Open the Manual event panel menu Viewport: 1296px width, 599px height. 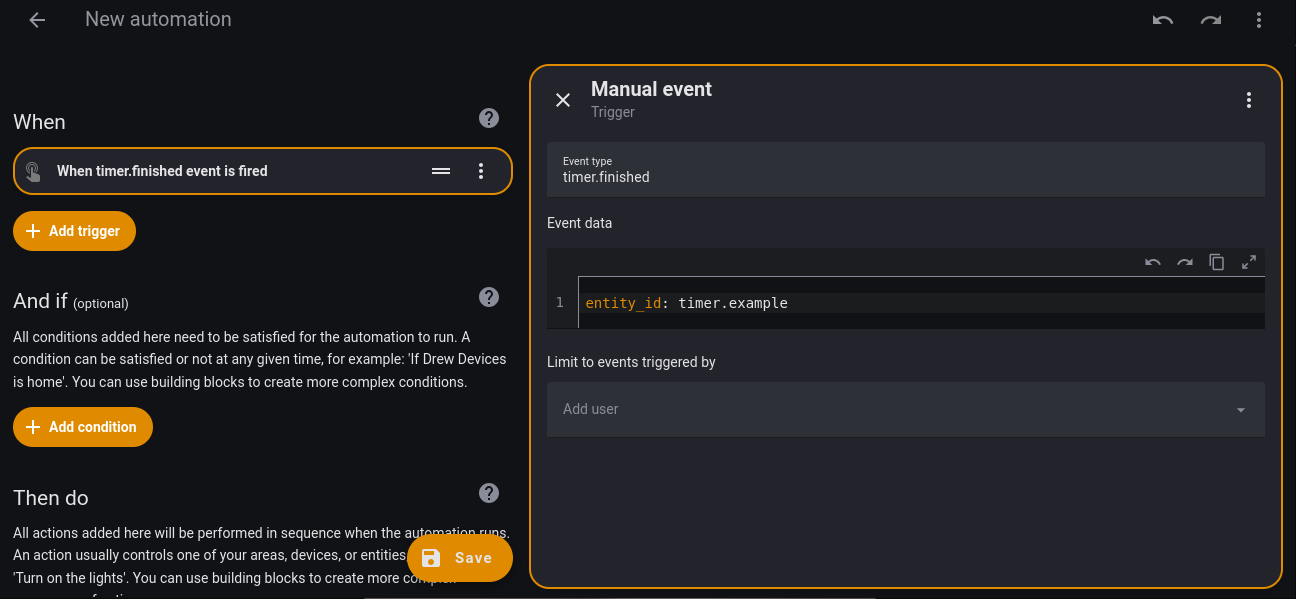1248,100
